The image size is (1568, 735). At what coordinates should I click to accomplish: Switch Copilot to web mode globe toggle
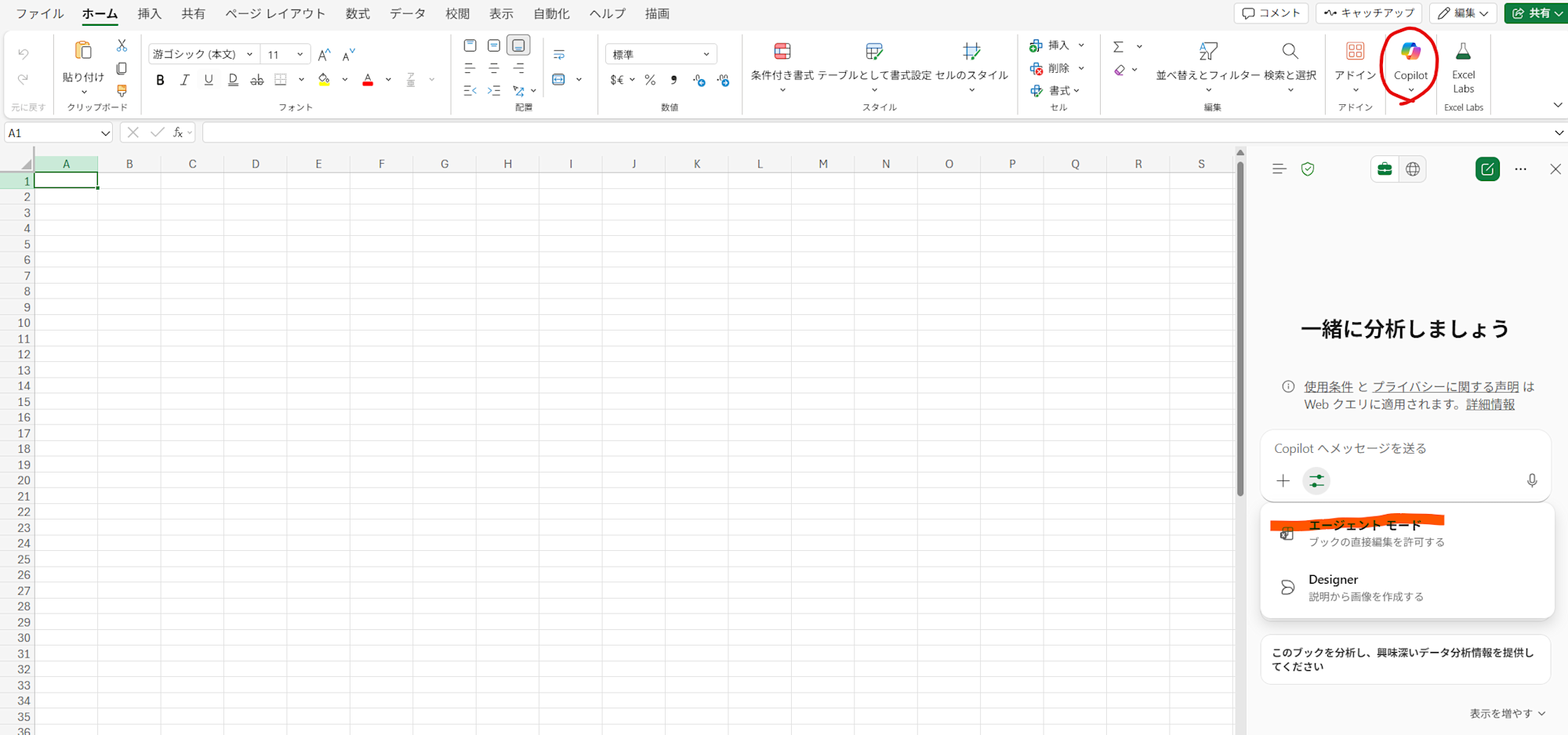click(x=1413, y=169)
